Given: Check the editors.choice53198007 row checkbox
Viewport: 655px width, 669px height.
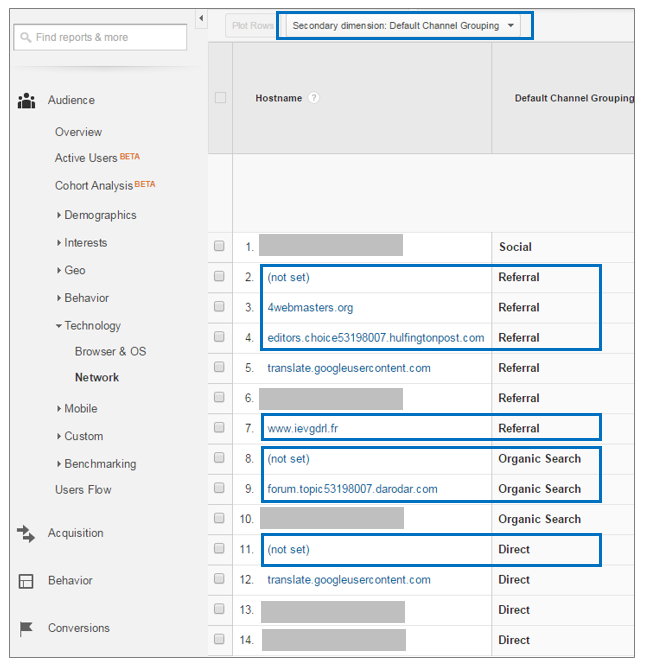Looking at the screenshot, I should tap(219, 337).
